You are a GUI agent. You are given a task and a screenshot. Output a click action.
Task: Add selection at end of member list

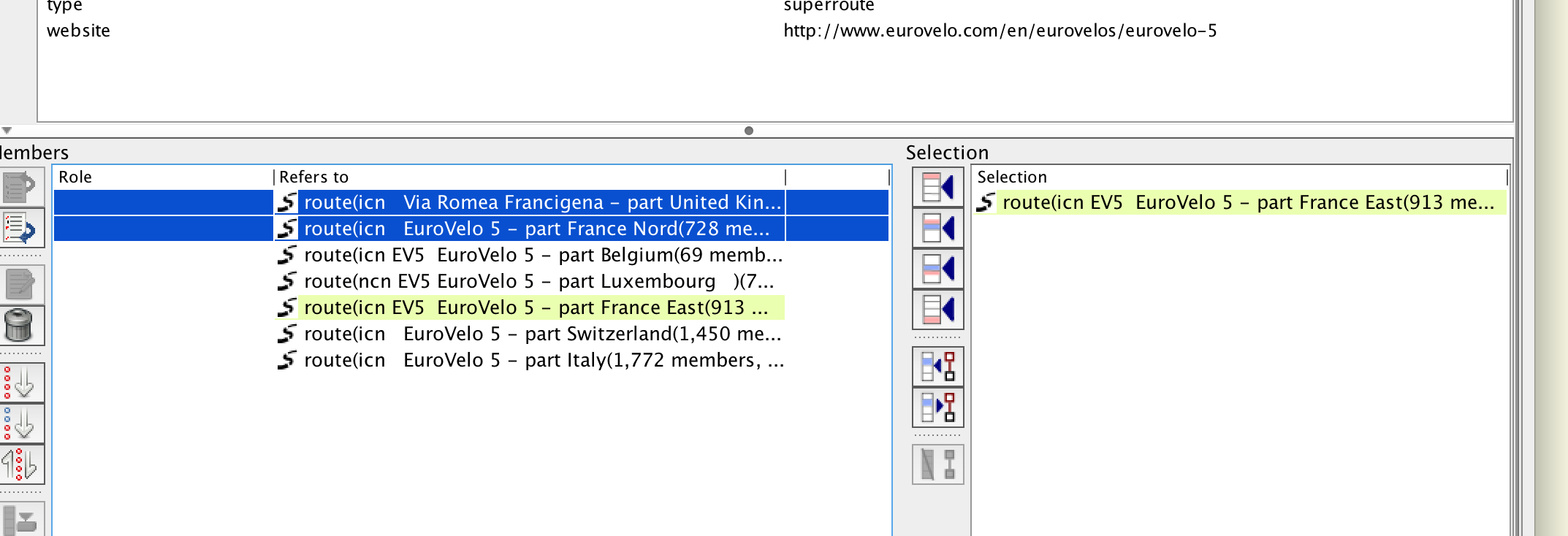(938, 310)
